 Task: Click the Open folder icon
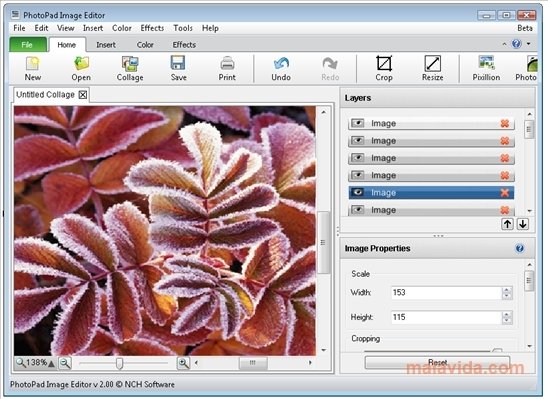[81, 64]
